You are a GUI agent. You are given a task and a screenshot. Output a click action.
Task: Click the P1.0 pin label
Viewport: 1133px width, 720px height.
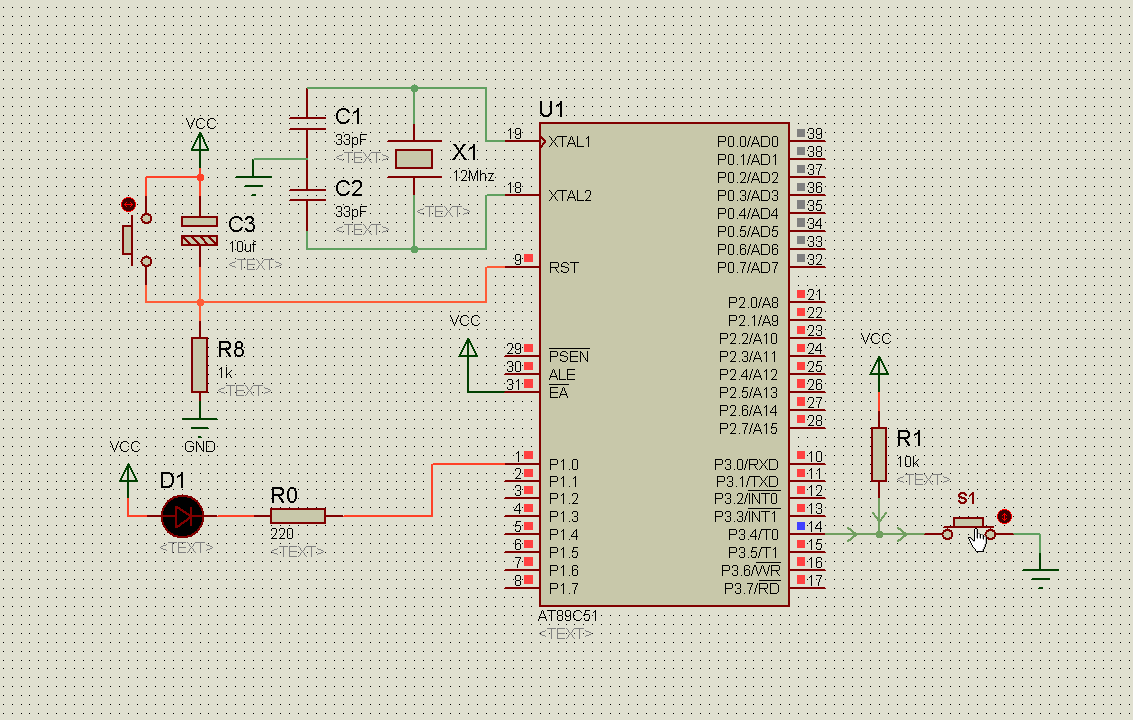[564, 464]
